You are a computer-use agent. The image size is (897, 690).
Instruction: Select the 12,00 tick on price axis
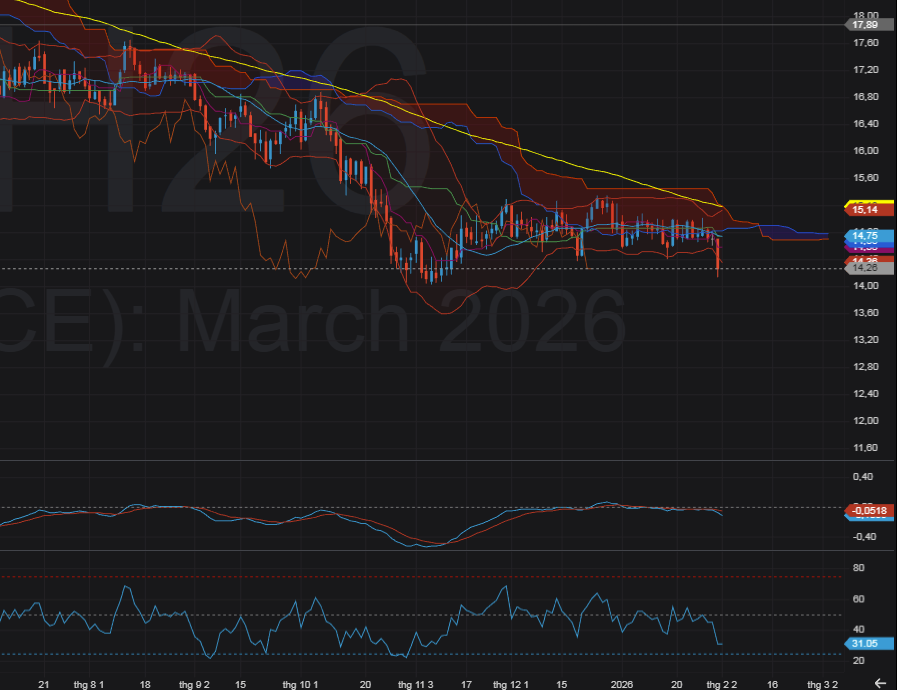(x=865, y=420)
